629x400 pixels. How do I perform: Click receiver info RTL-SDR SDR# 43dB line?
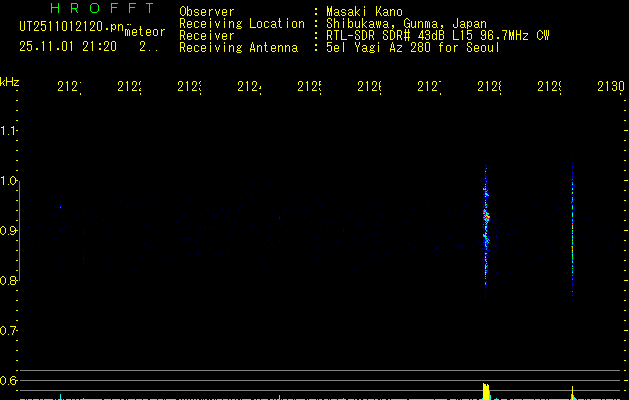point(438,36)
